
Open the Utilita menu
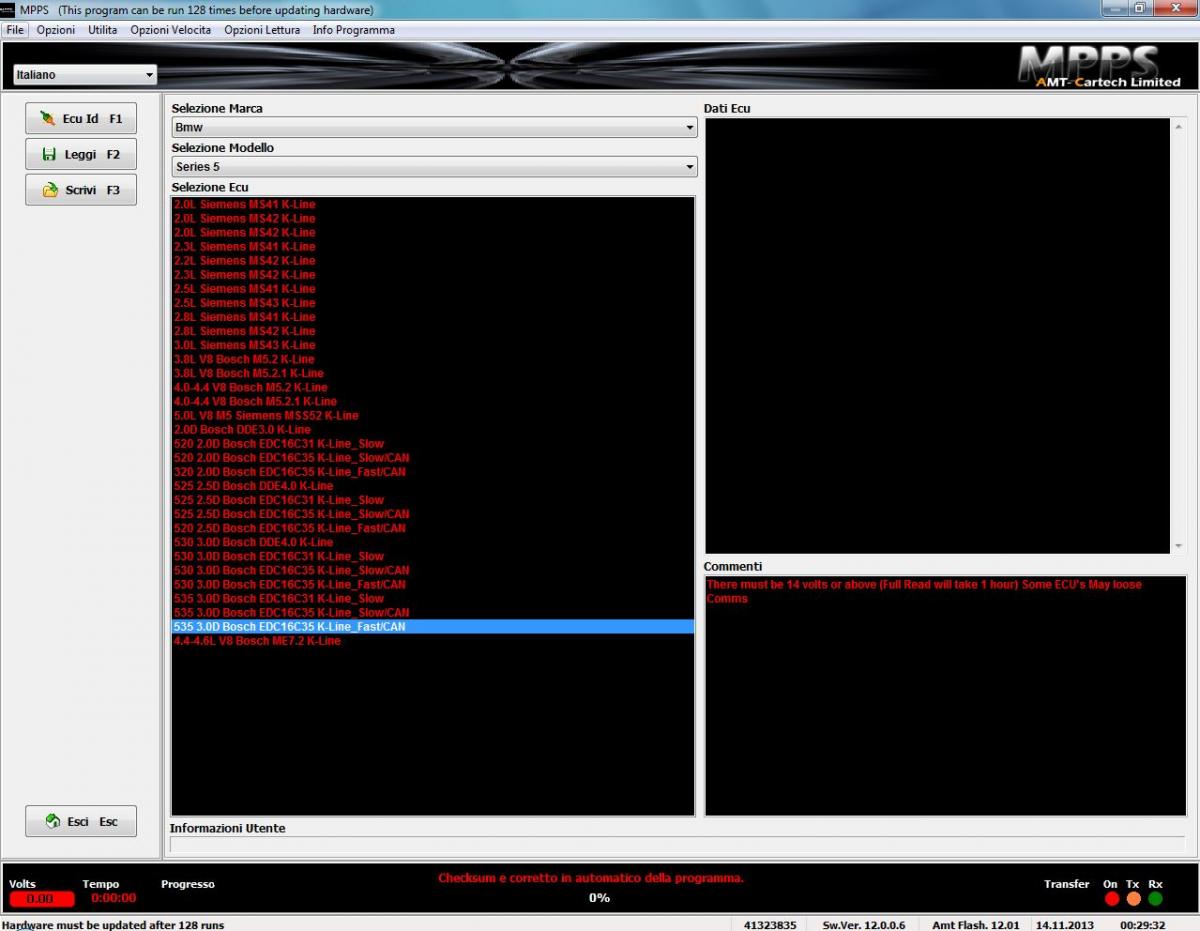tap(102, 30)
